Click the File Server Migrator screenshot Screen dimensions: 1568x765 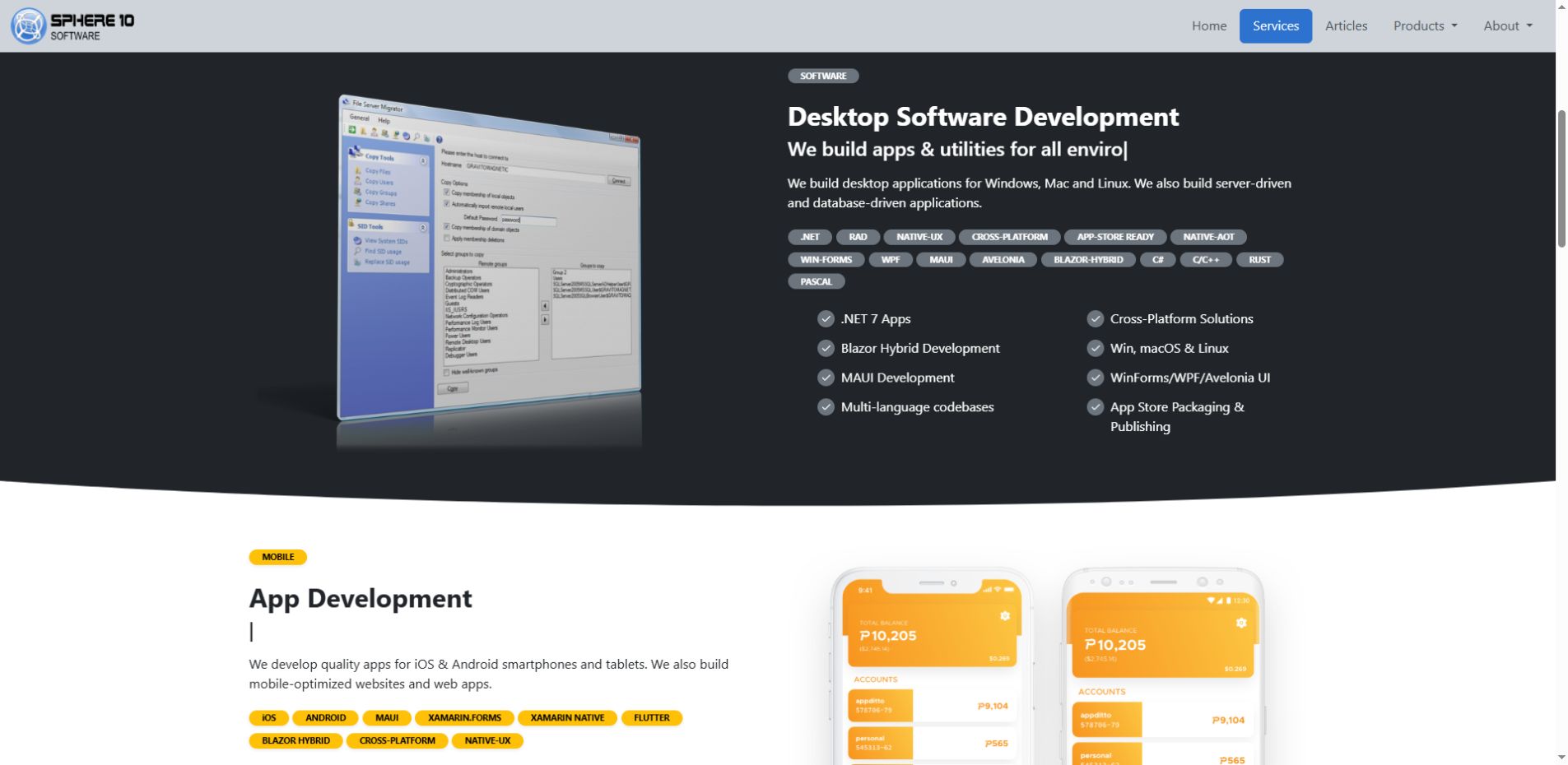coord(489,259)
